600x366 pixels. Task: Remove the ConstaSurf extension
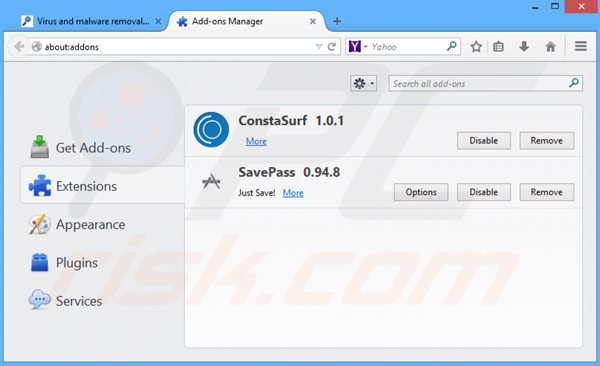(x=546, y=141)
